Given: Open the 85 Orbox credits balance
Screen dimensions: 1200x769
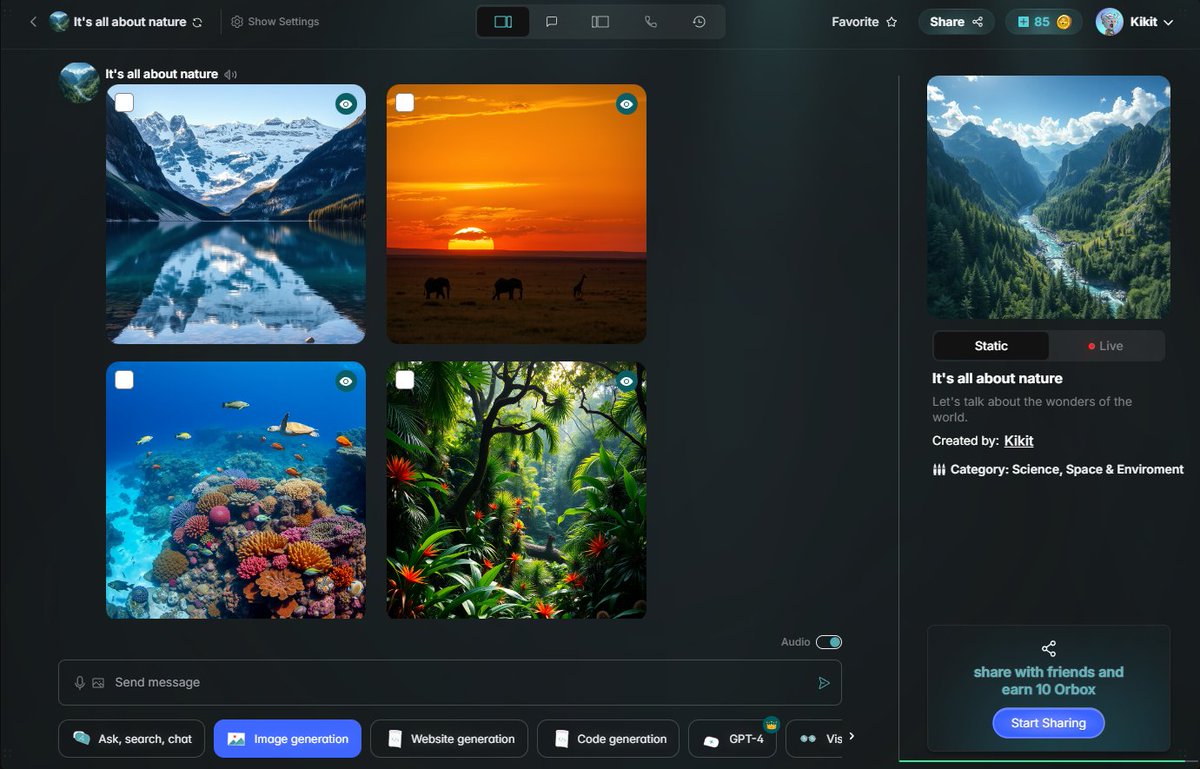Looking at the screenshot, I should [1043, 21].
